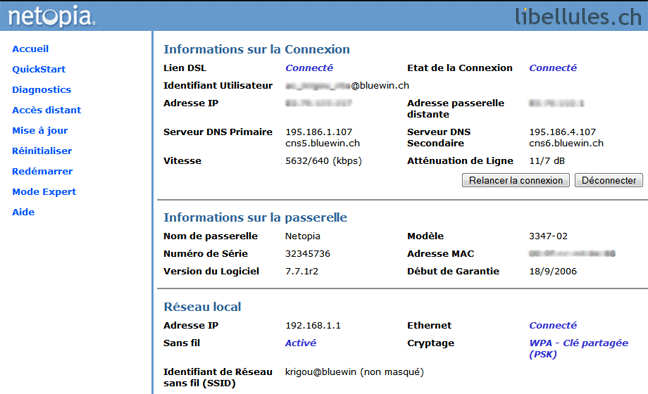
Task: Click the netopia logo
Action: (x=52, y=17)
